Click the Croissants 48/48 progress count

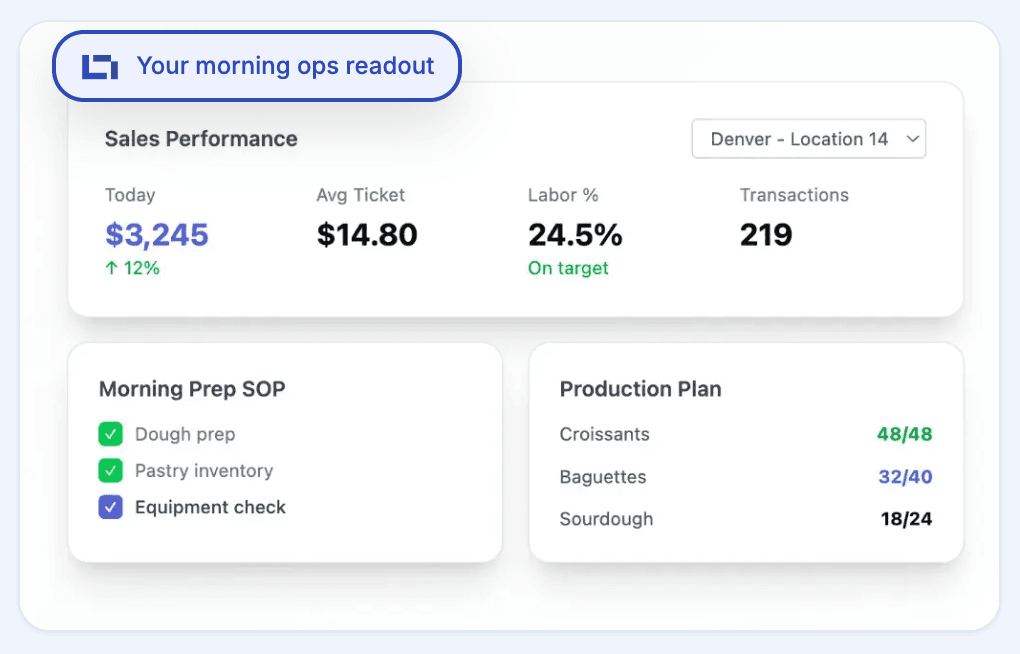[x=903, y=434]
